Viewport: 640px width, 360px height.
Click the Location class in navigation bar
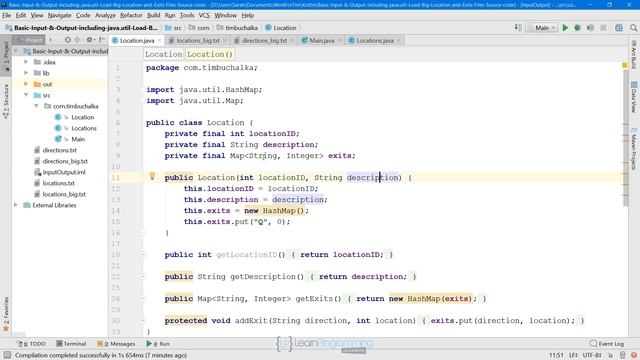(x=281, y=28)
